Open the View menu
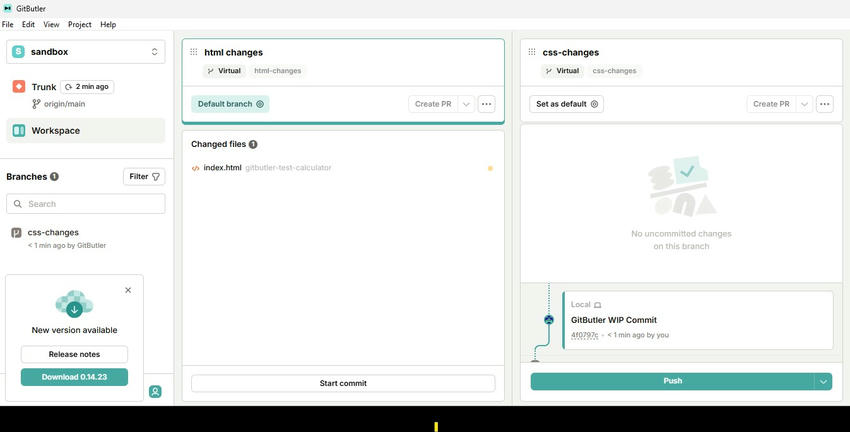 pos(51,24)
